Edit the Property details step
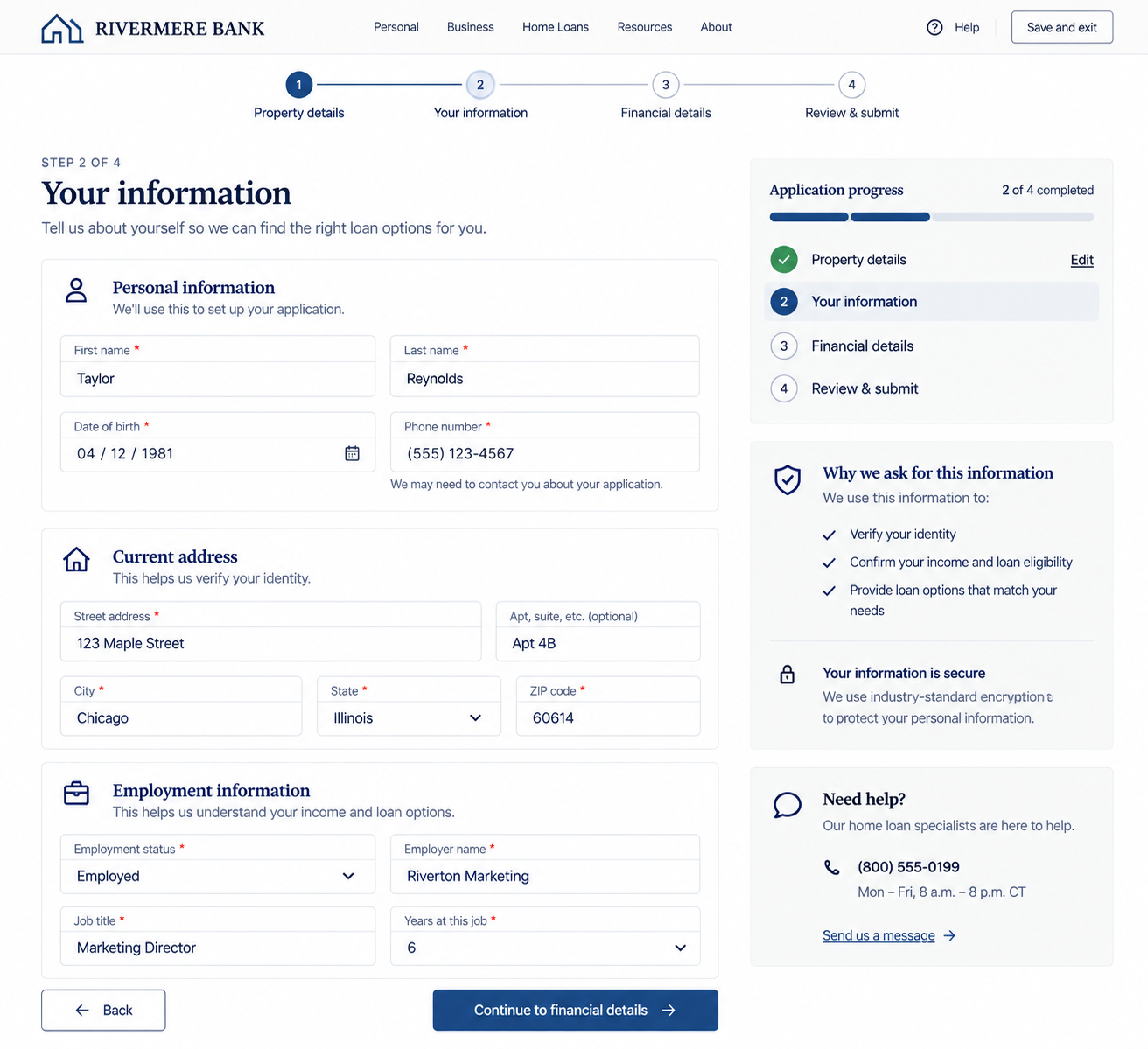This screenshot has height=1049, width=1148. point(1082,260)
